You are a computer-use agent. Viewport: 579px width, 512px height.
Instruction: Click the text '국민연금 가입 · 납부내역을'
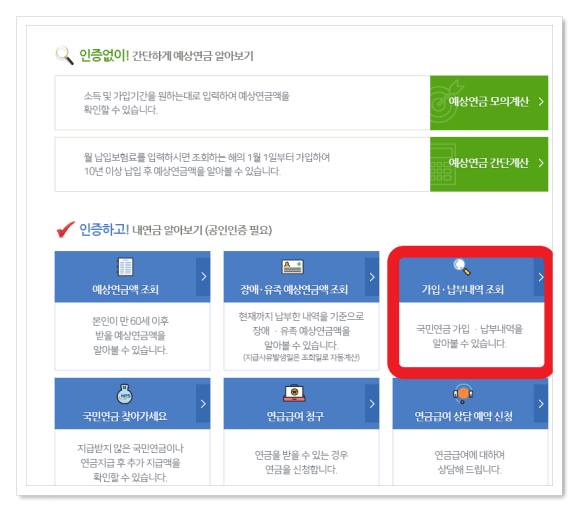(x=470, y=329)
